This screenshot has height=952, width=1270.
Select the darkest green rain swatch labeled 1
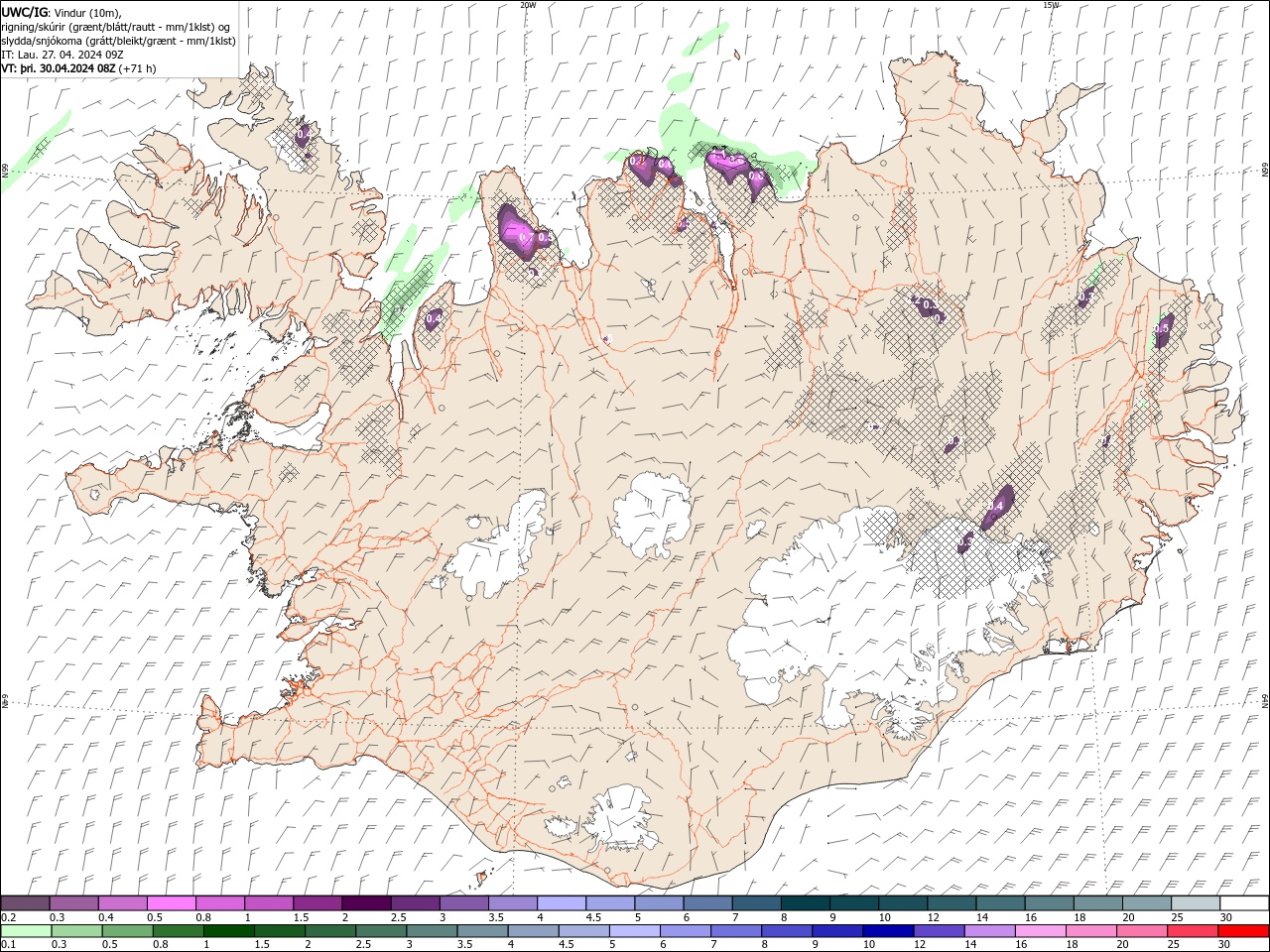(228, 931)
